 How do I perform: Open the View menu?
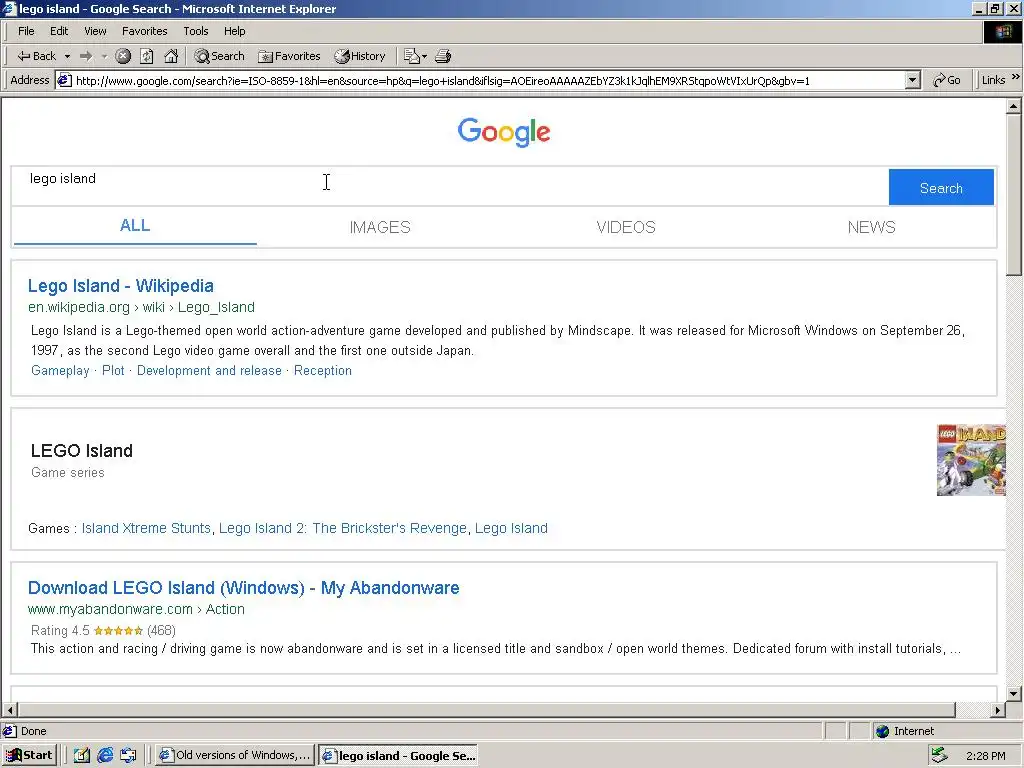point(95,31)
